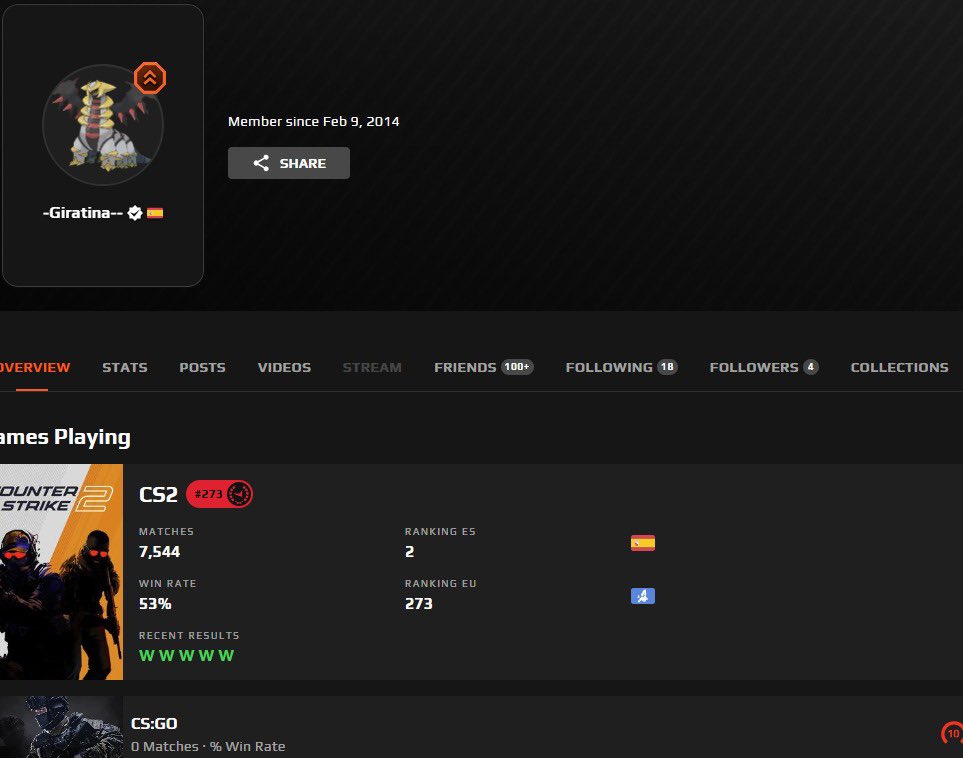963x758 pixels.
Task: Click the Ranking ES value 2
Action: click(x=410, y=552)
